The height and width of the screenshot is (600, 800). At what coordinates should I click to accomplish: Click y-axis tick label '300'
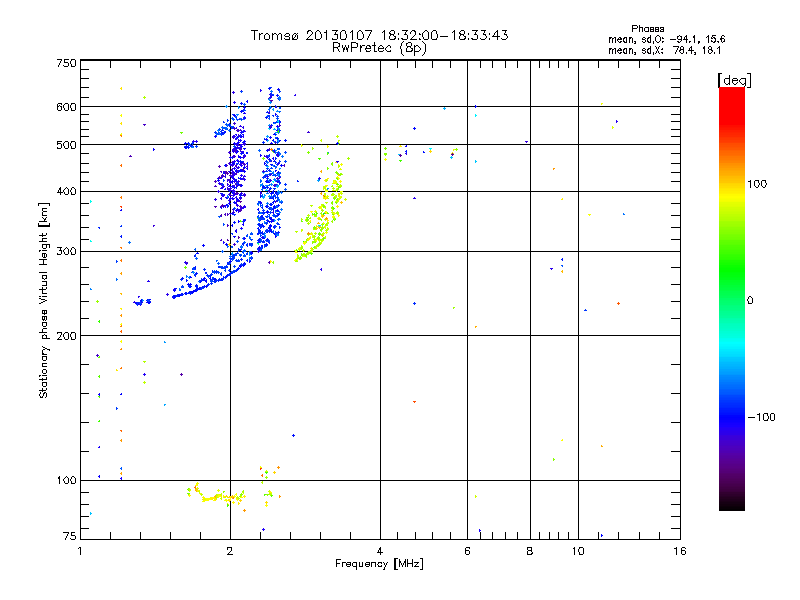click(x=66, y=252)
